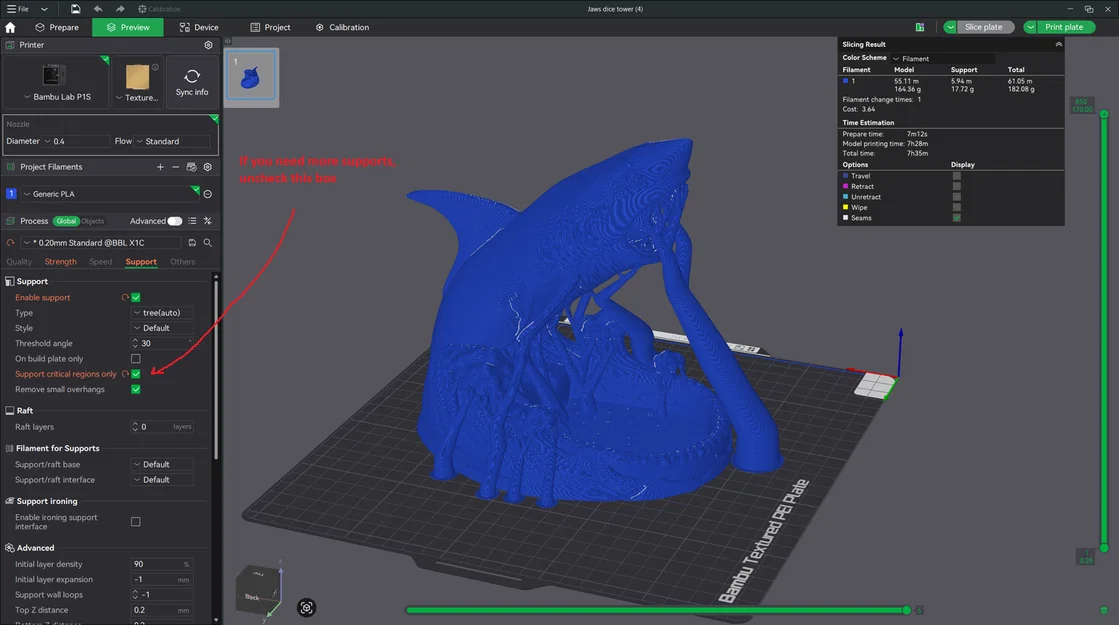Click the Print plate button
Screen dimensions: 1119x625
coord(1064,27)
